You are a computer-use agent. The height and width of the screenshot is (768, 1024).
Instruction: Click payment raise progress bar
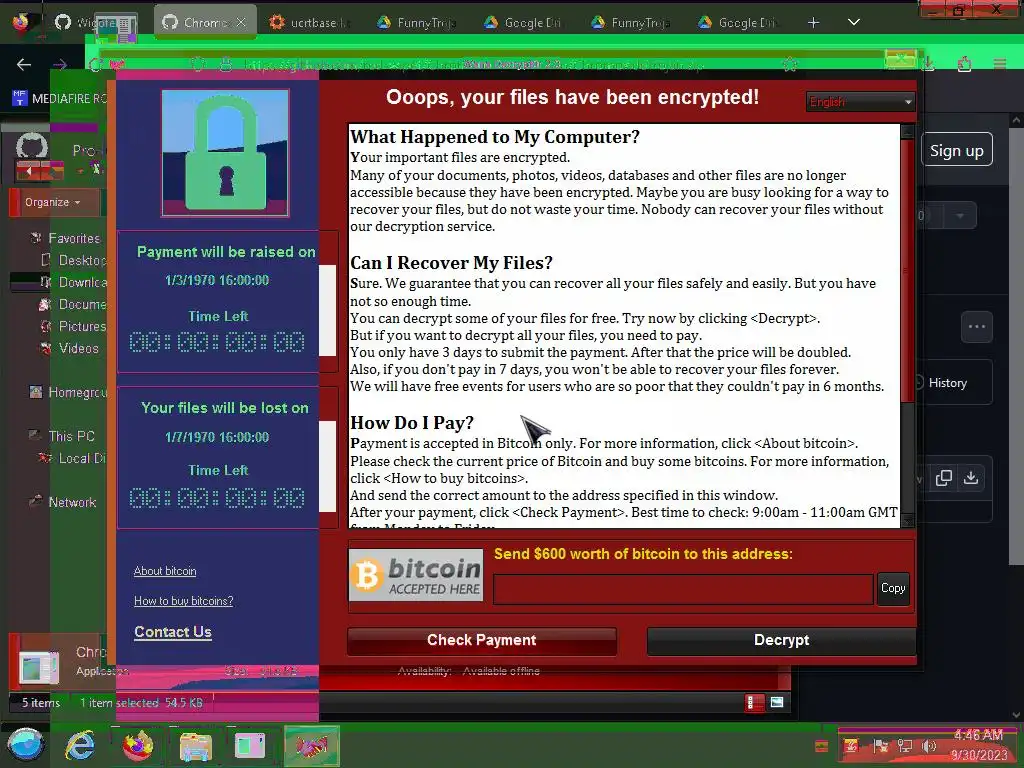328,310
